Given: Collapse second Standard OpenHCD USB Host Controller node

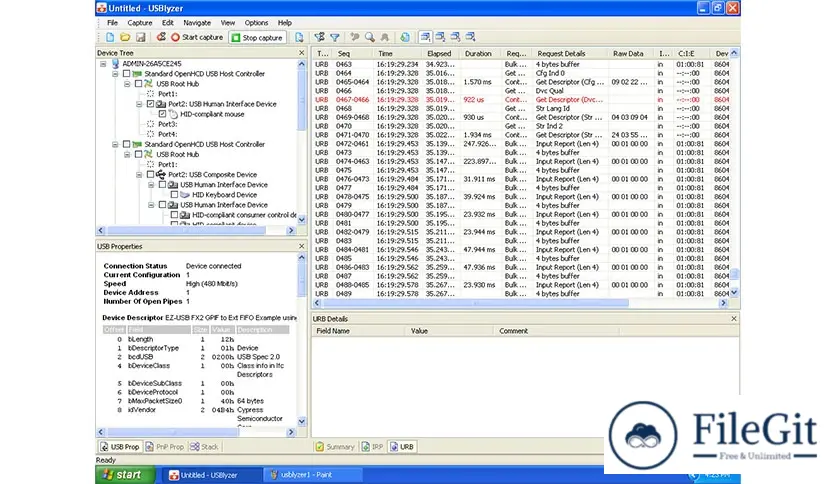Looking at the screenshot, I should [x=115, y=144].
